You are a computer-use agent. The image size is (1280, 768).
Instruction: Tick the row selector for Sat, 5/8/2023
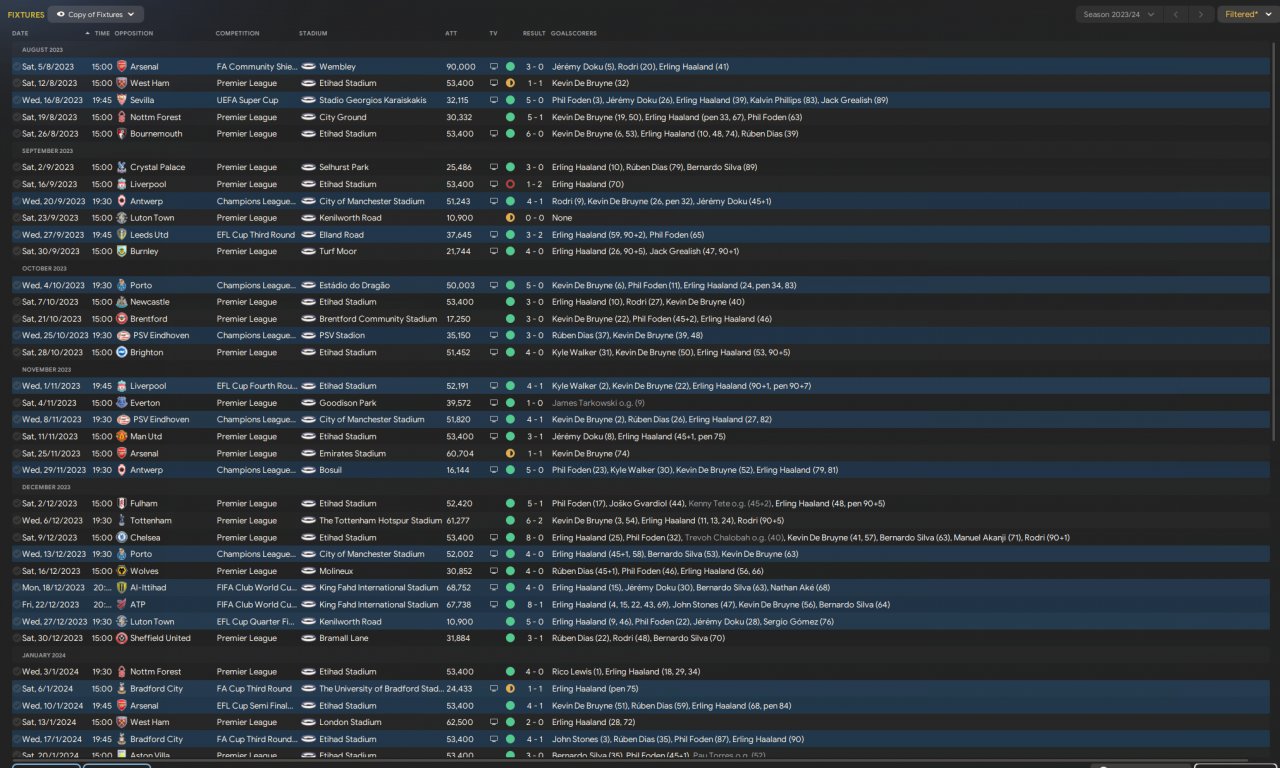tap(16, 67)
